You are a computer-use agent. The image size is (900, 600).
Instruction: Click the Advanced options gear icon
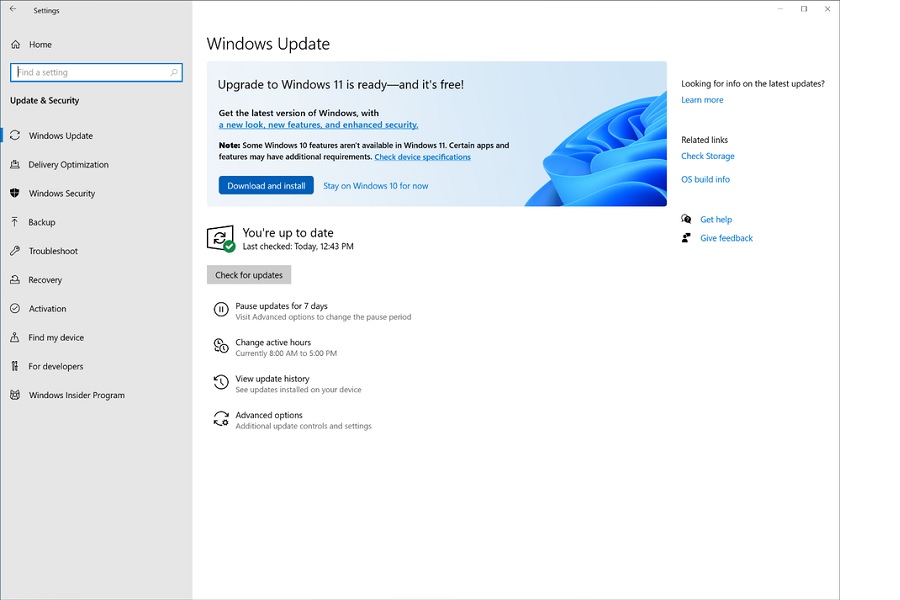click(x=221, y=419)
